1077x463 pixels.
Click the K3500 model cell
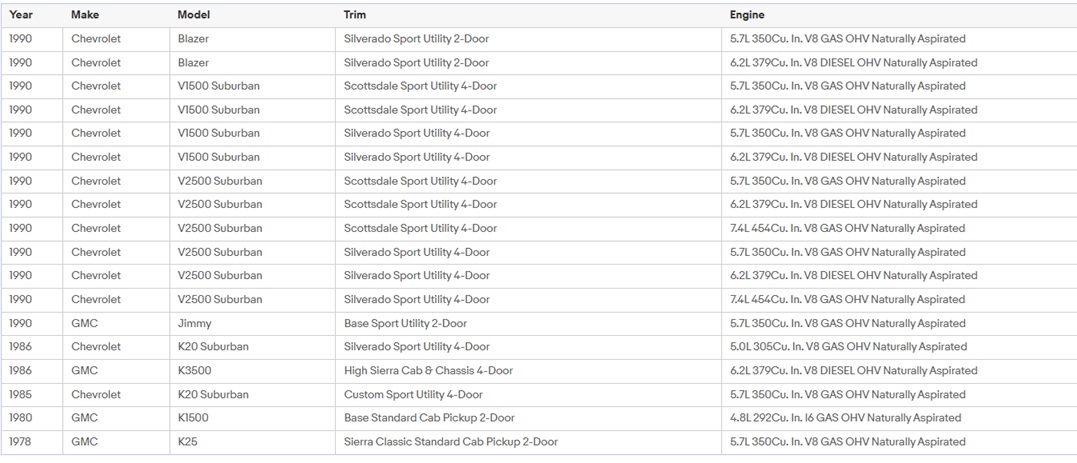click(197, 371)
